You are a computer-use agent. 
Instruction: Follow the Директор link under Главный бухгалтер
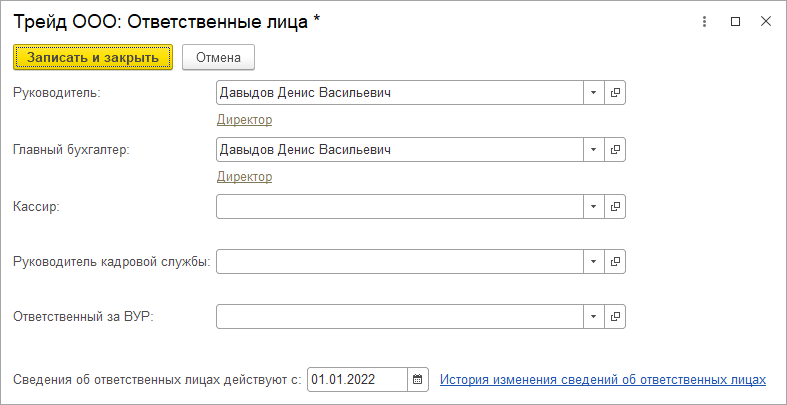click(x=244, y=177)
